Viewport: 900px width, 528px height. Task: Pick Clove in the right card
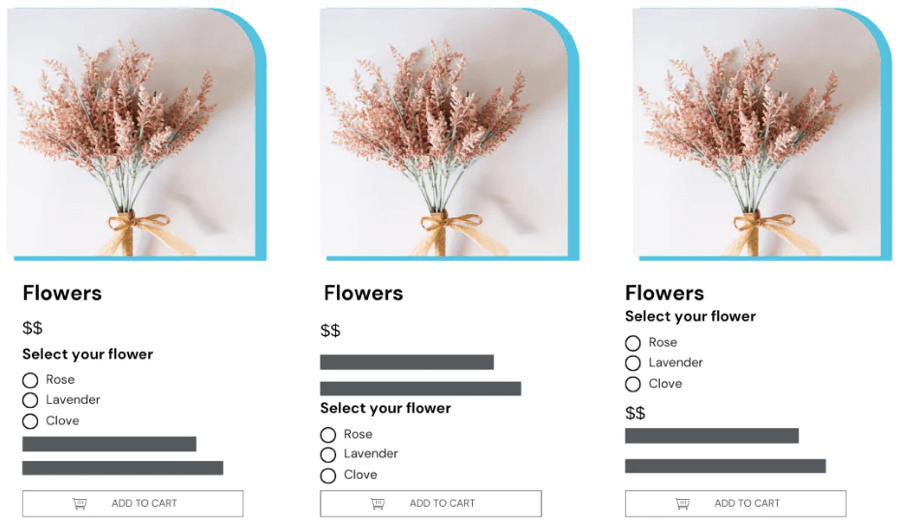[633, 384]
